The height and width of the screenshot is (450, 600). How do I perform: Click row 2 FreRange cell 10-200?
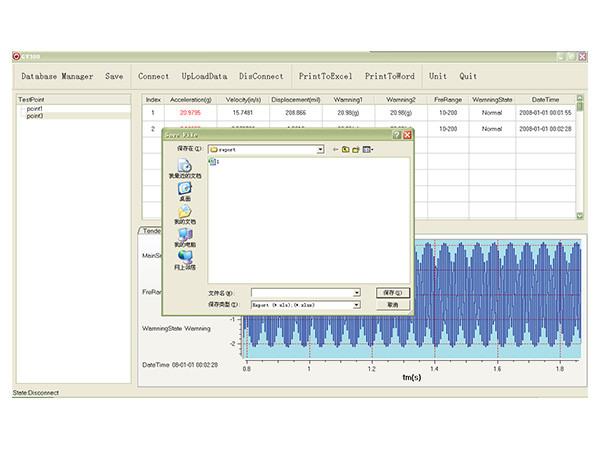448,129
